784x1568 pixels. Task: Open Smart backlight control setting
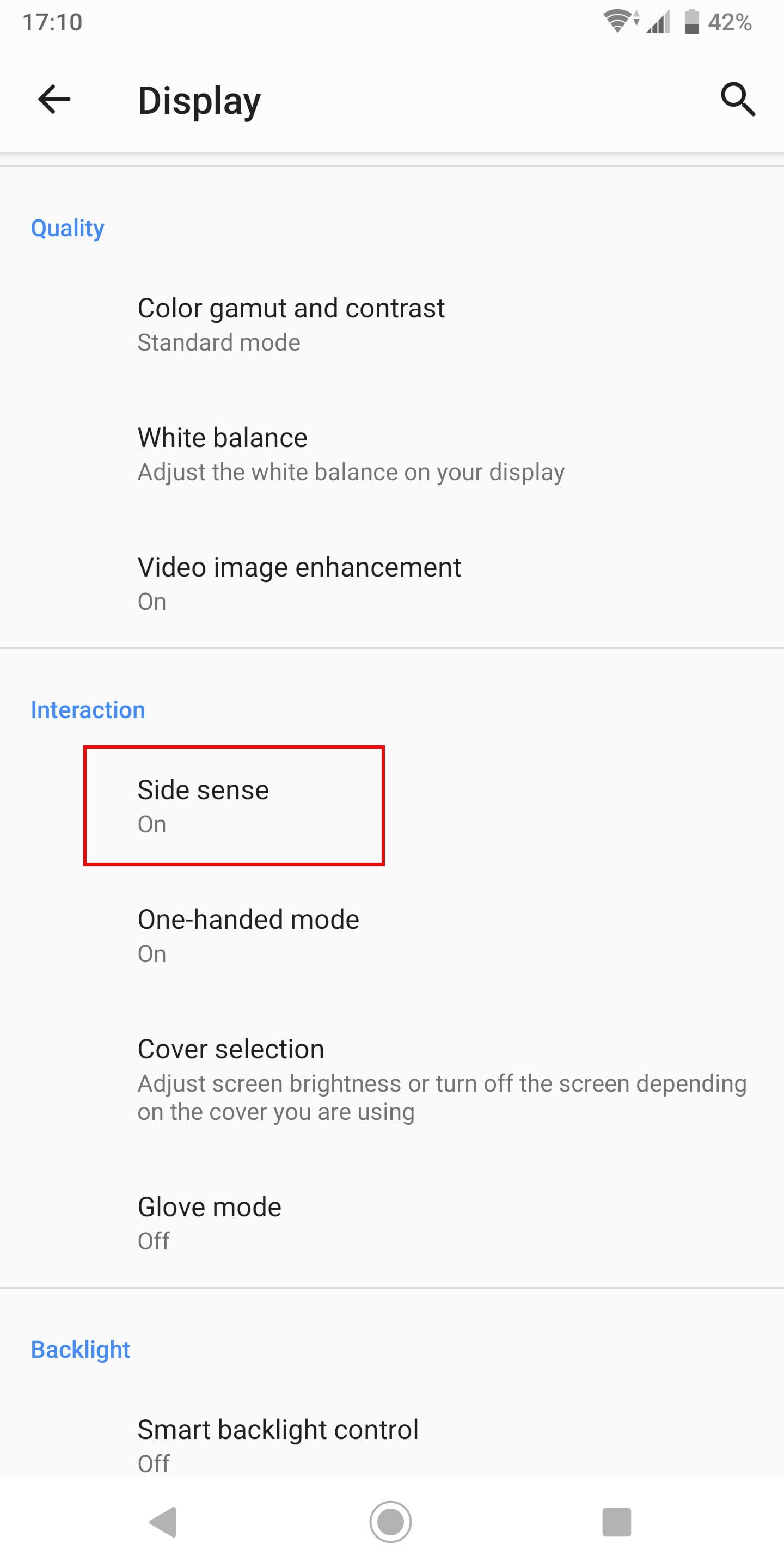[x=392, y=1445]
